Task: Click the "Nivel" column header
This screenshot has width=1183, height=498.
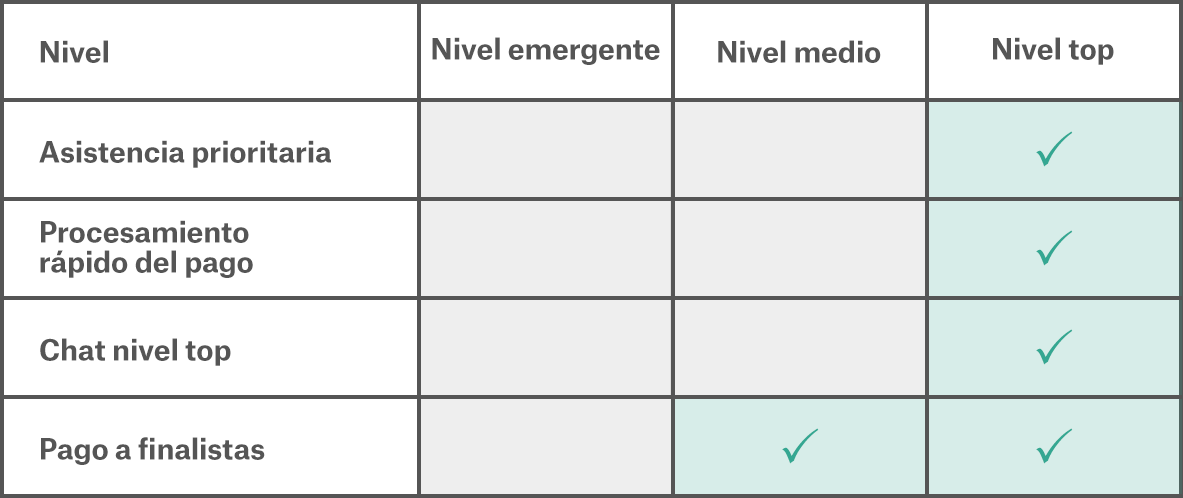Action: tap(75, 52)
